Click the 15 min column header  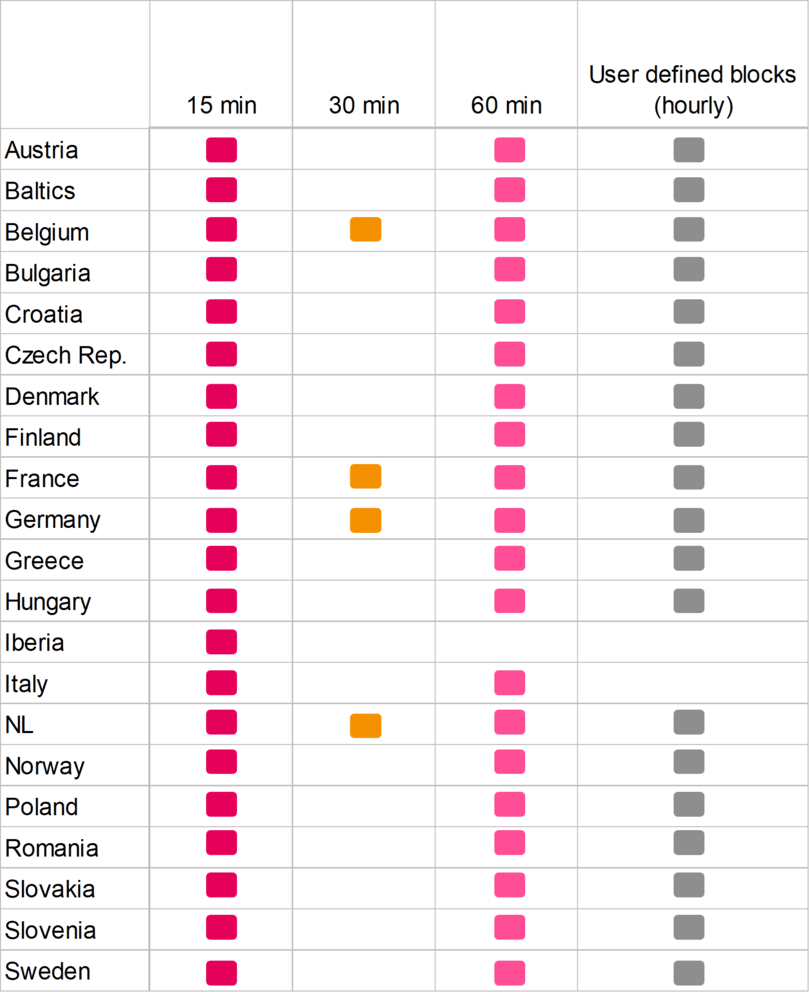[221, 105]
